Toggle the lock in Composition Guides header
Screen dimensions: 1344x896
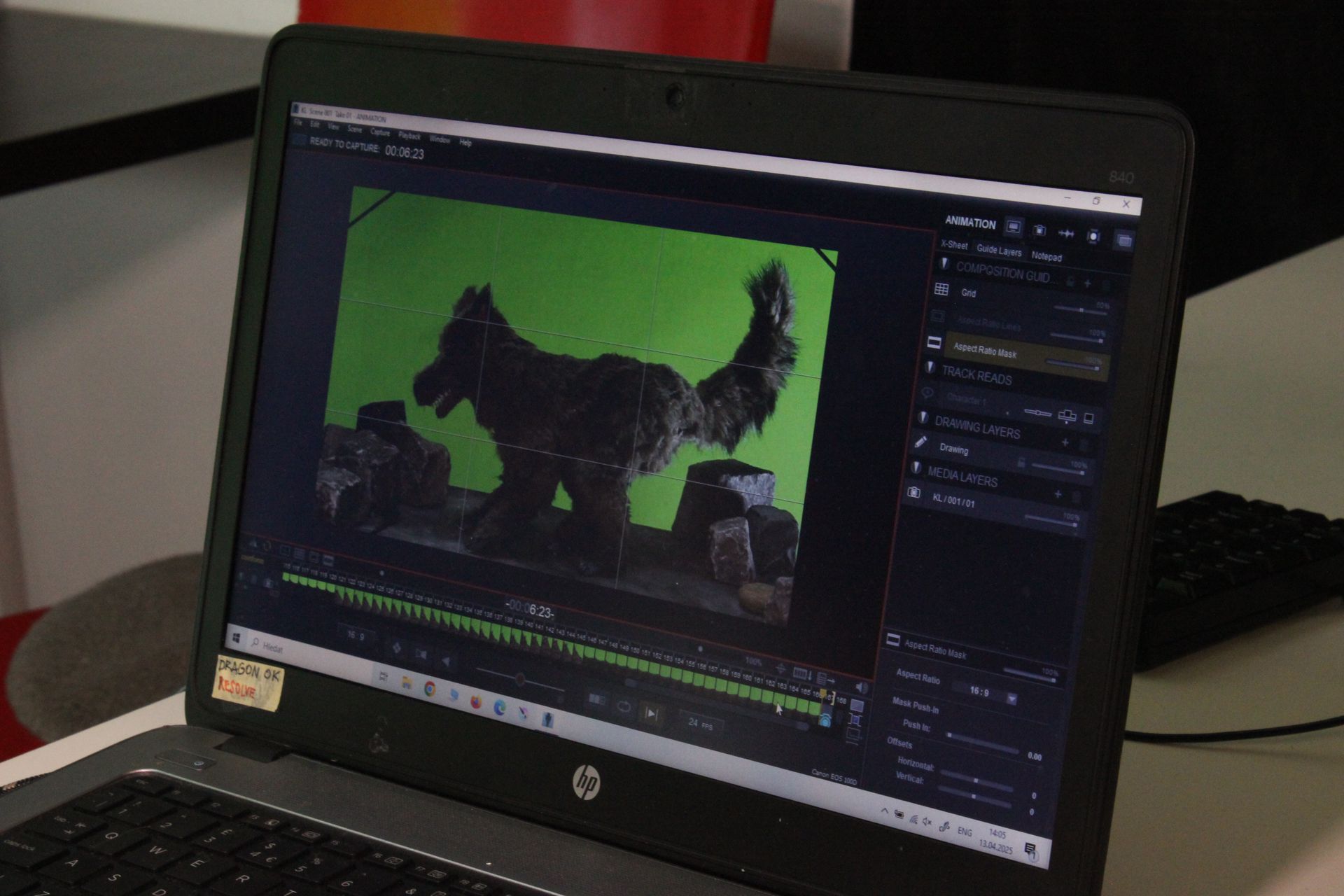tap(1070, 281)
